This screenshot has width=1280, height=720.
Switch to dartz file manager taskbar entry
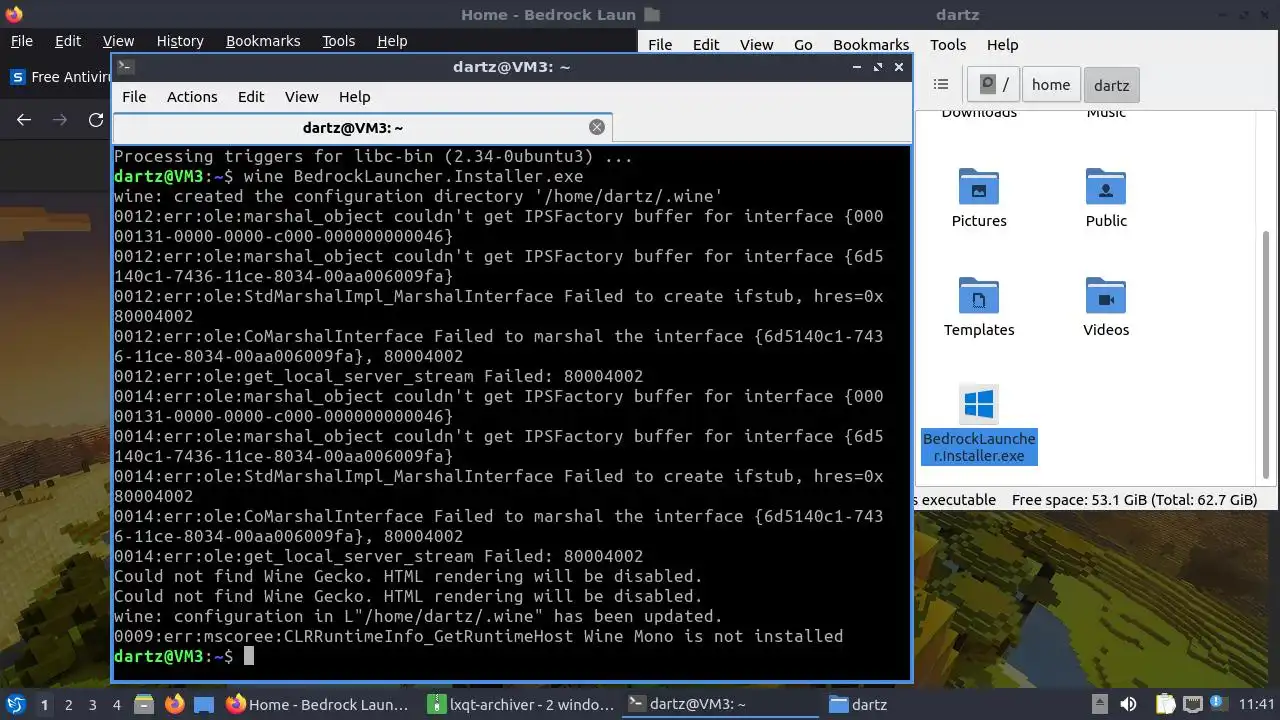858,704
